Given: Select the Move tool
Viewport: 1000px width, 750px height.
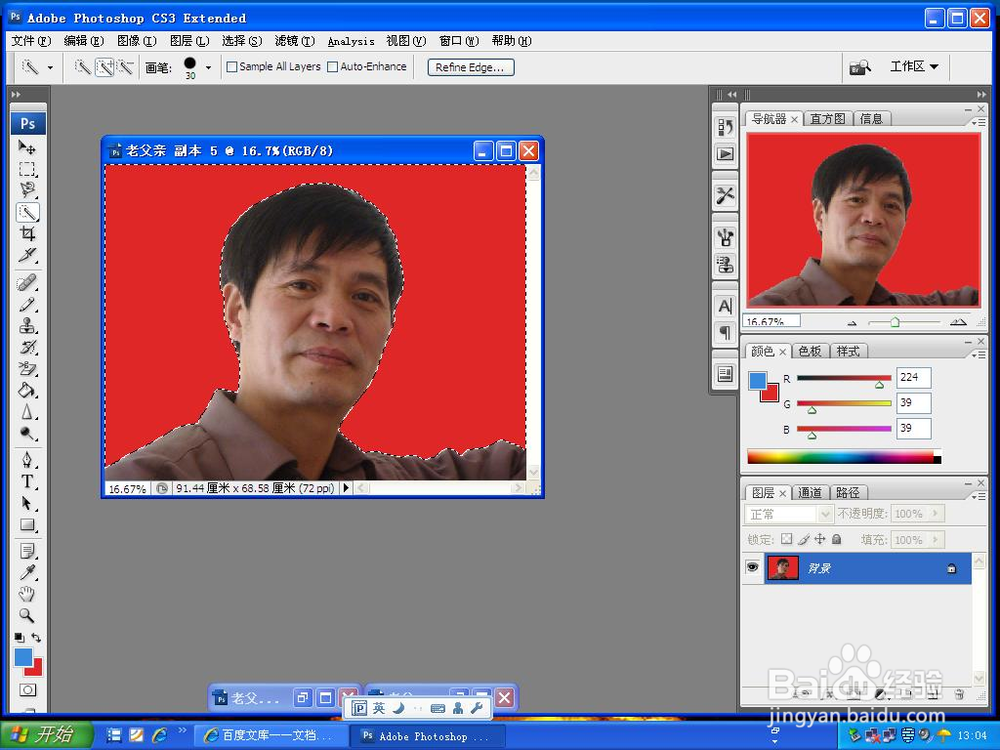Looking at the screenshot, I should (27, 147).
